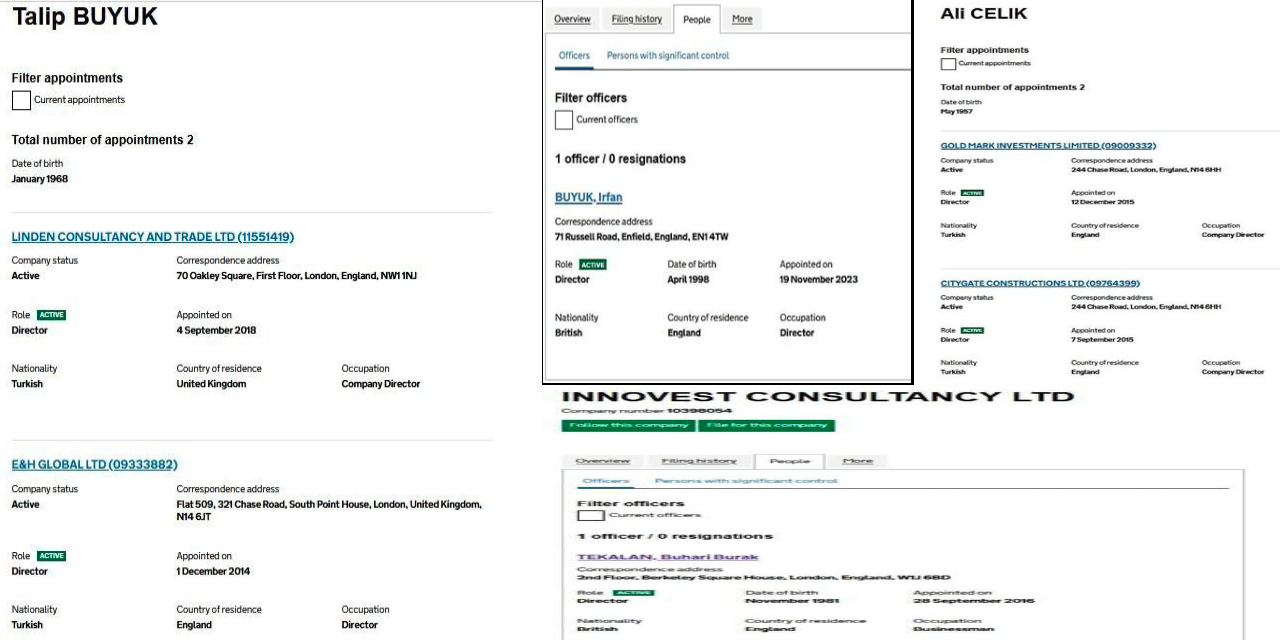This screenshot has height=640, width=1280.
Task: Show Innovest Persons with significant control
Action: point(745,481)
